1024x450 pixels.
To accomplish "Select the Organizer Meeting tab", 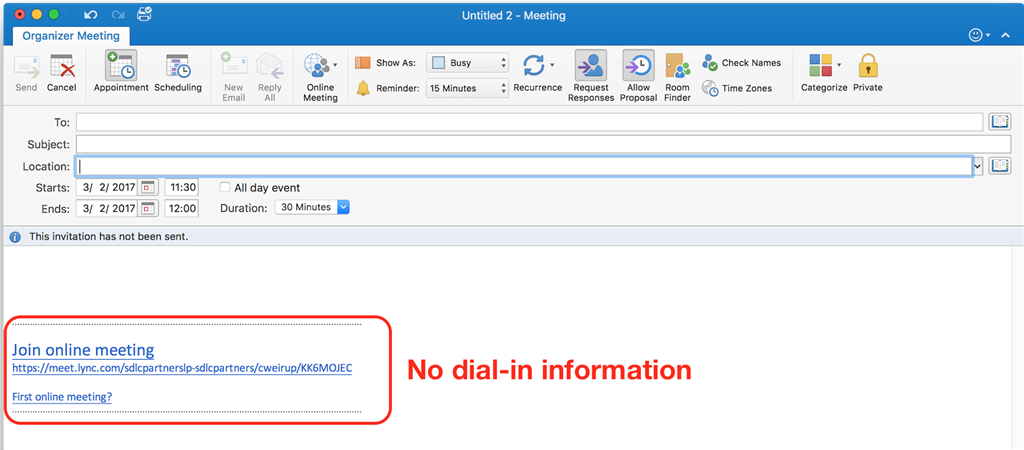I will (x=71, y=36).
